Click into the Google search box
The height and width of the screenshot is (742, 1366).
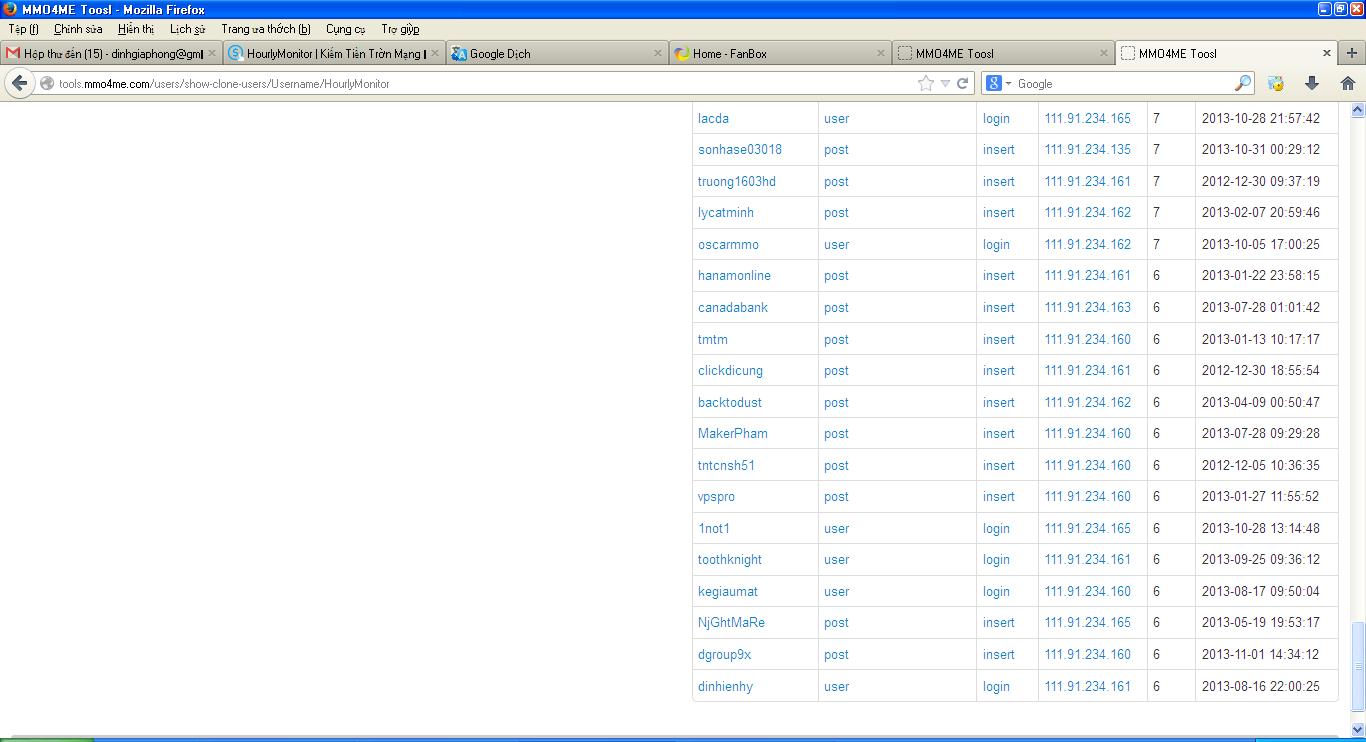click(x=1124, y=84)
